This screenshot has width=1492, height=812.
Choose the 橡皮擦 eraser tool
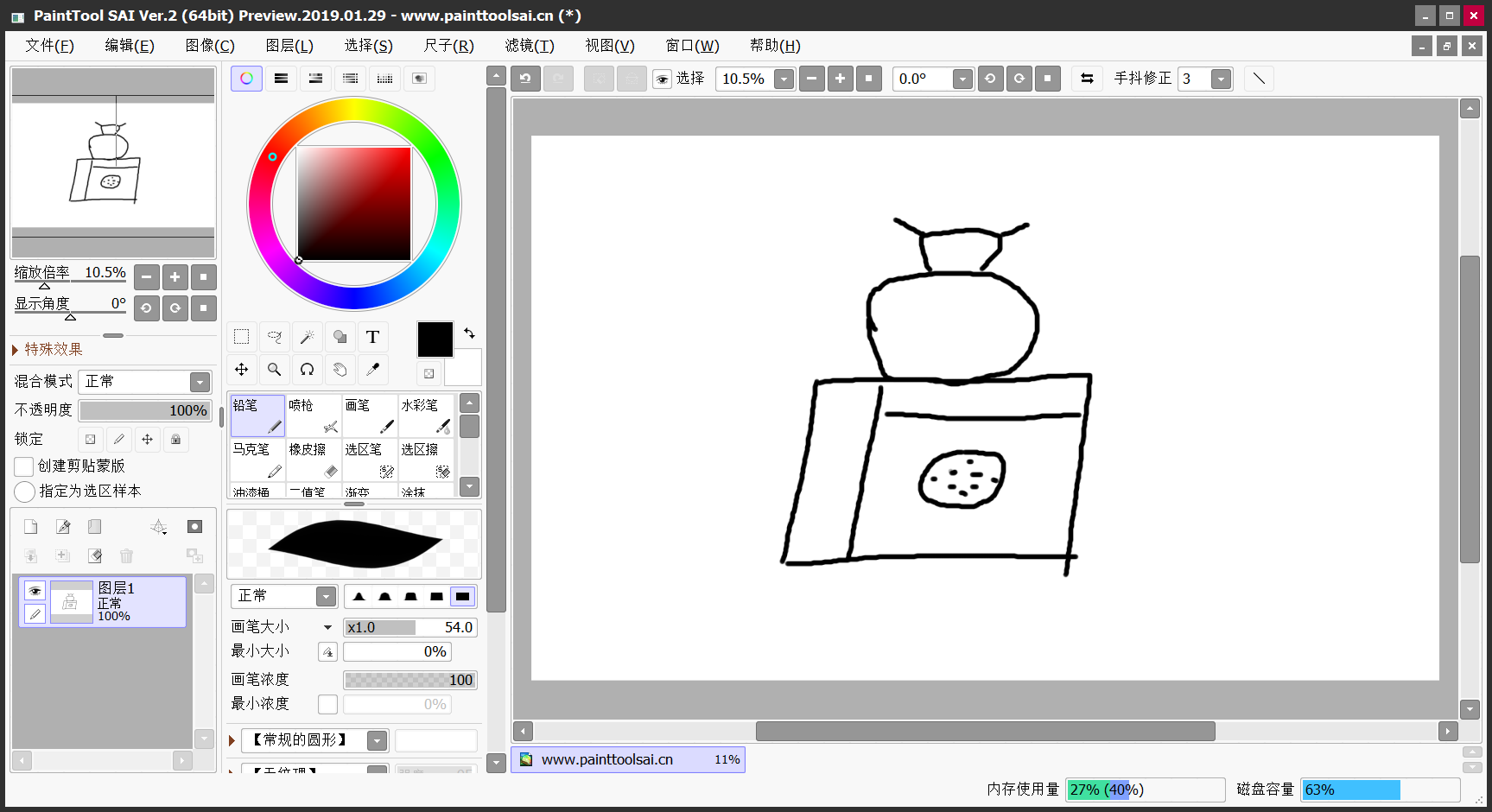314,460
